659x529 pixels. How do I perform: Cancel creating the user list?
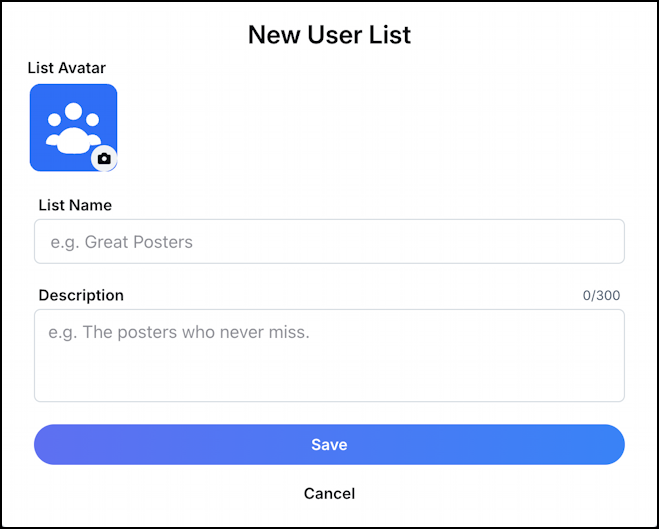point(329,493)
